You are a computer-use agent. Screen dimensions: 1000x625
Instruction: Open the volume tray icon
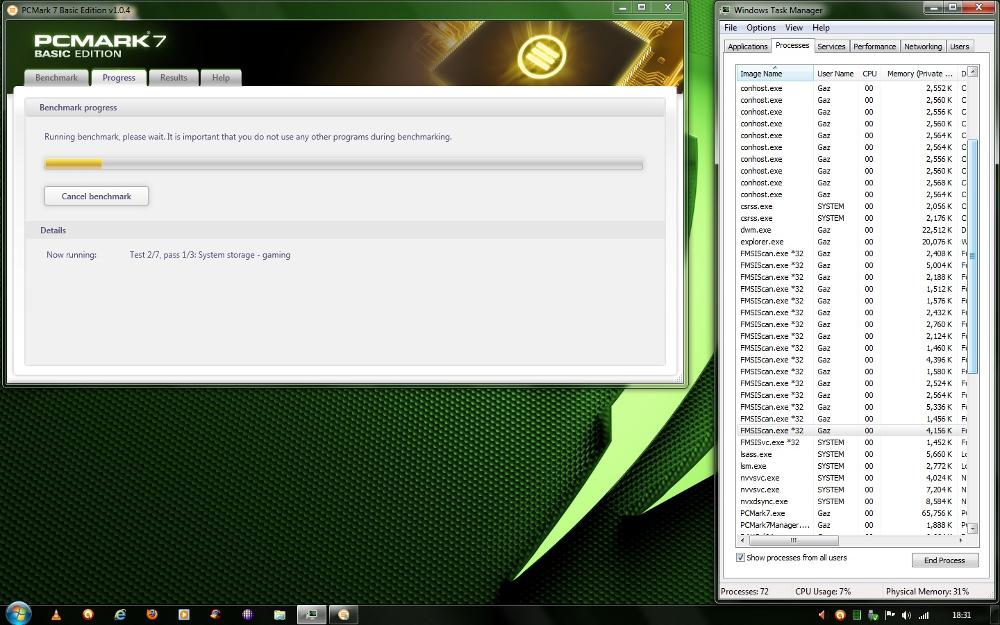tap(906, 615)
